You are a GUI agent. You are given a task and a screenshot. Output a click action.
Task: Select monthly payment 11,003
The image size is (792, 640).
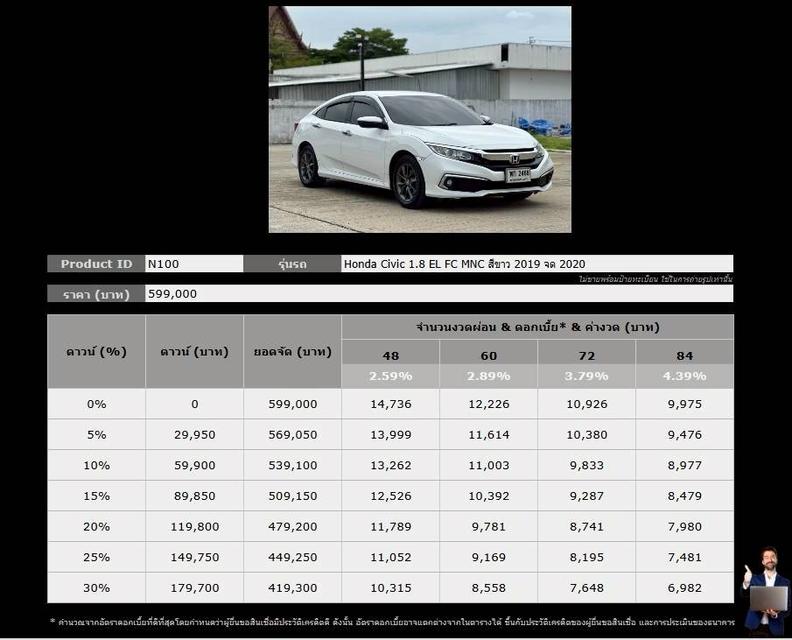tap(488, 465)
